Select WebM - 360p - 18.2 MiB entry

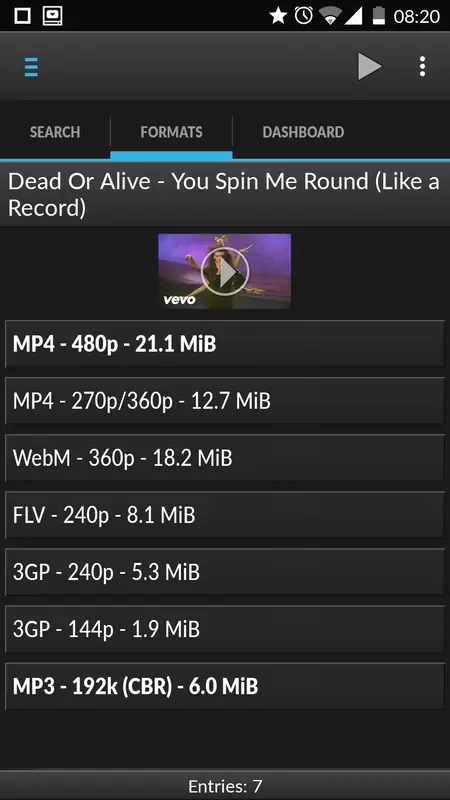pyautogui.click(x=225, y=458)
